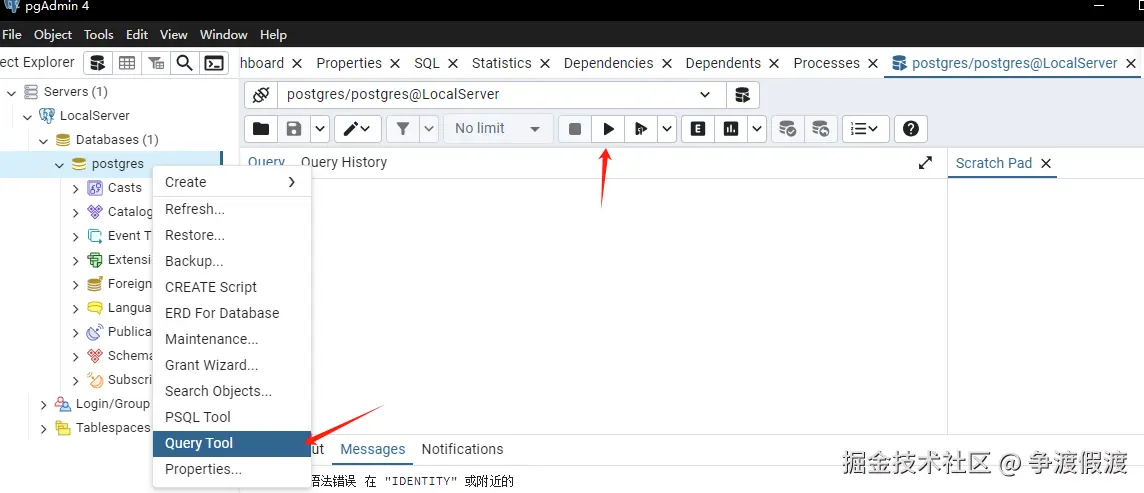Click the Query Tool icon in Object Explorer
Screen dimensions: 1144x493
click(98, 63)
